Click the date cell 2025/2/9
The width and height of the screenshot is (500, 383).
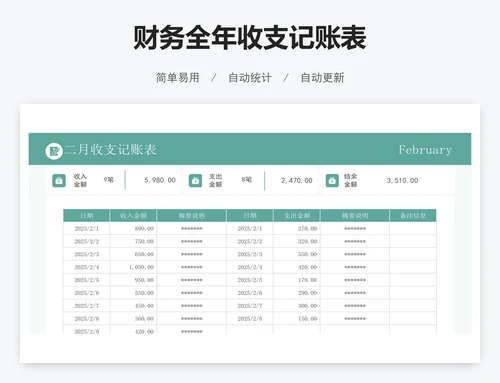(x=87, y=331)
